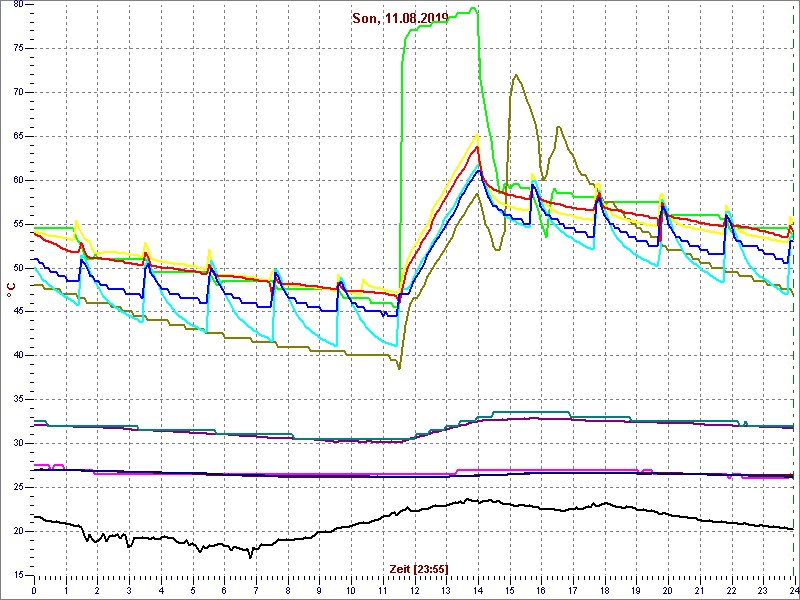Click hour 3 on the time axis
Screen dimensions: 800x600
tap(129, 591)
